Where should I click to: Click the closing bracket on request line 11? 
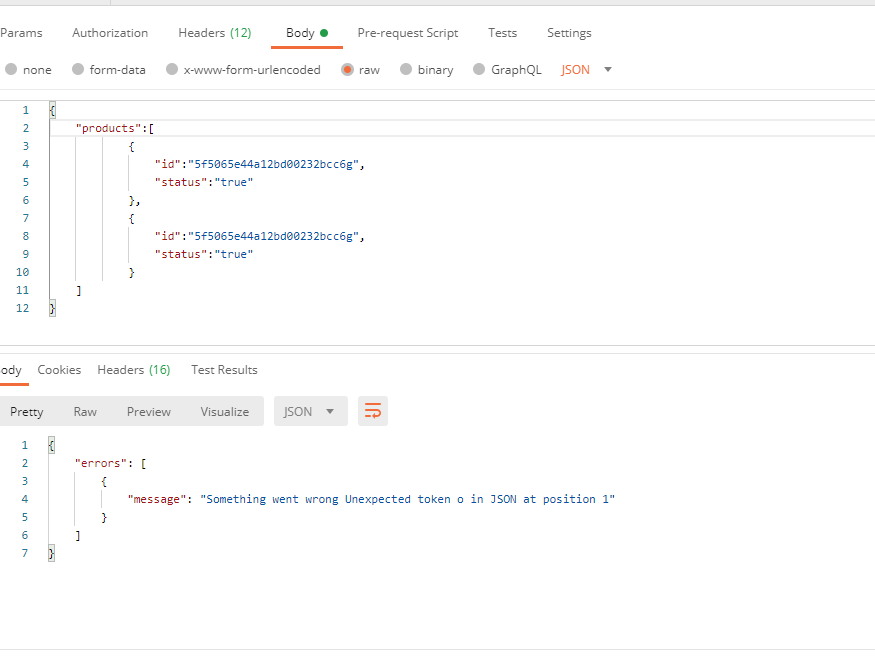pos(79,290)
